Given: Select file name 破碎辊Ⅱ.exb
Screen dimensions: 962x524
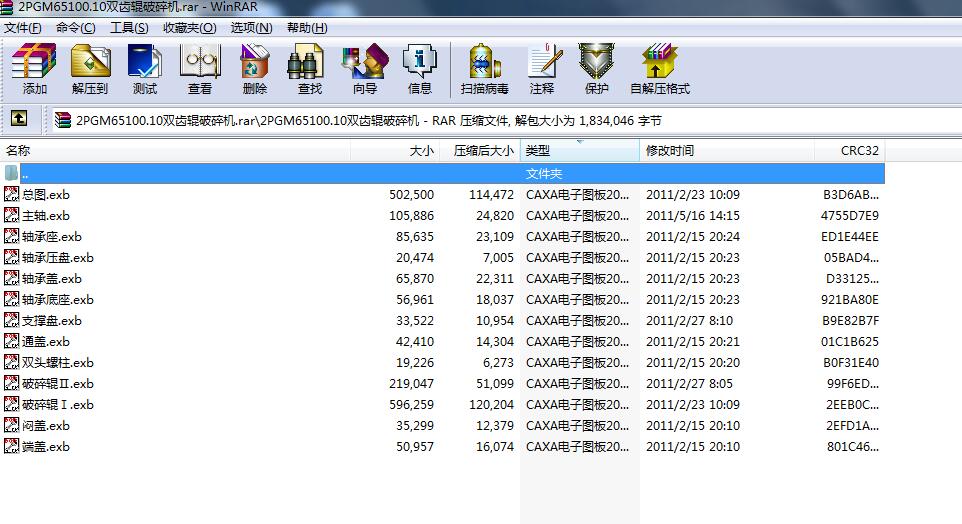Looking at the screenshot, I should coord(58,383).
